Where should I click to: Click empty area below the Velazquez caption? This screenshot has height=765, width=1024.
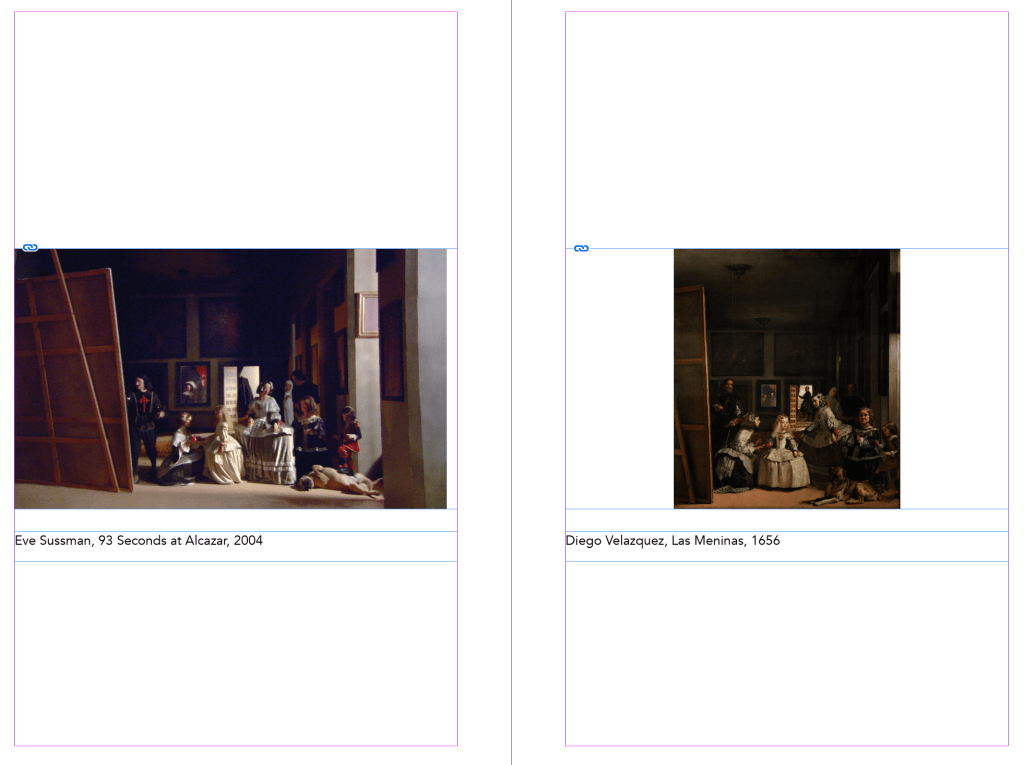click(x=786, y=650)
